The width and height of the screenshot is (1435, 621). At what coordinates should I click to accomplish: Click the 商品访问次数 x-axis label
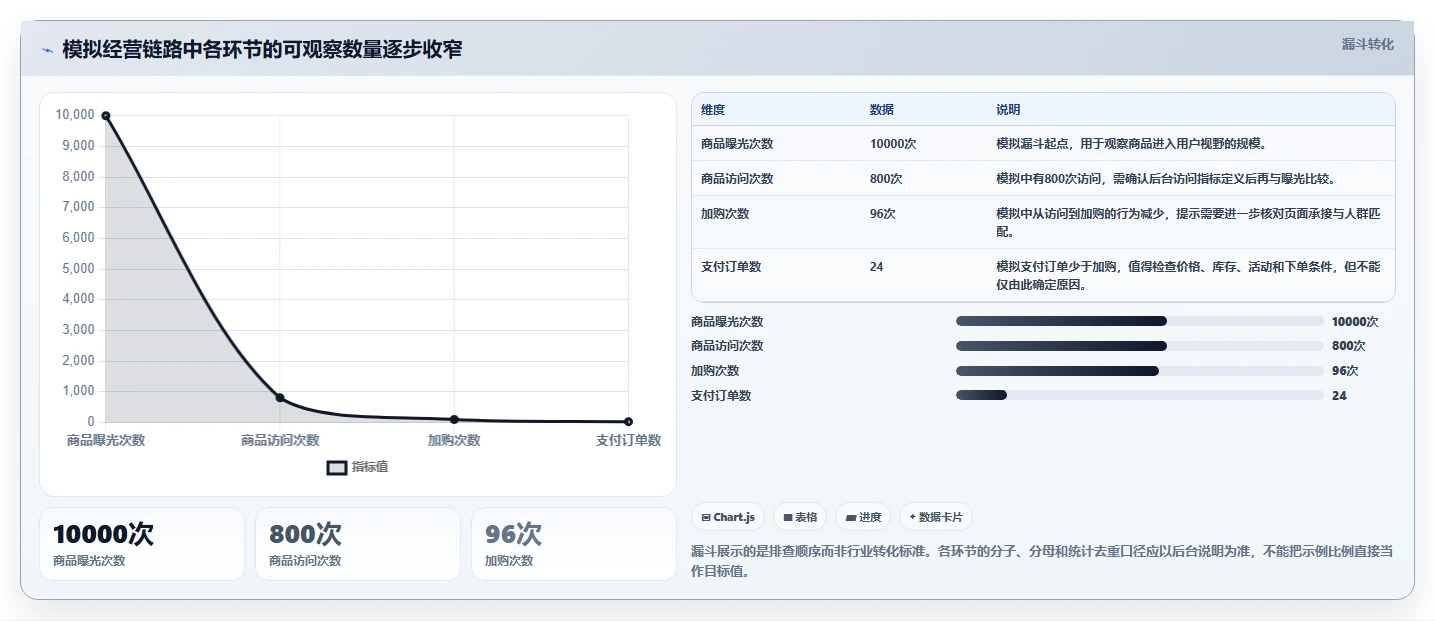click(x=280, y=440)
